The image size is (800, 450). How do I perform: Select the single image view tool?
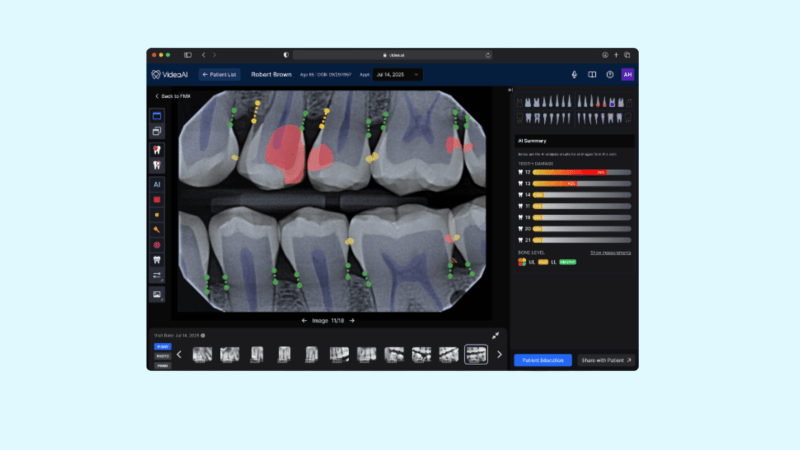coord(157,116)
